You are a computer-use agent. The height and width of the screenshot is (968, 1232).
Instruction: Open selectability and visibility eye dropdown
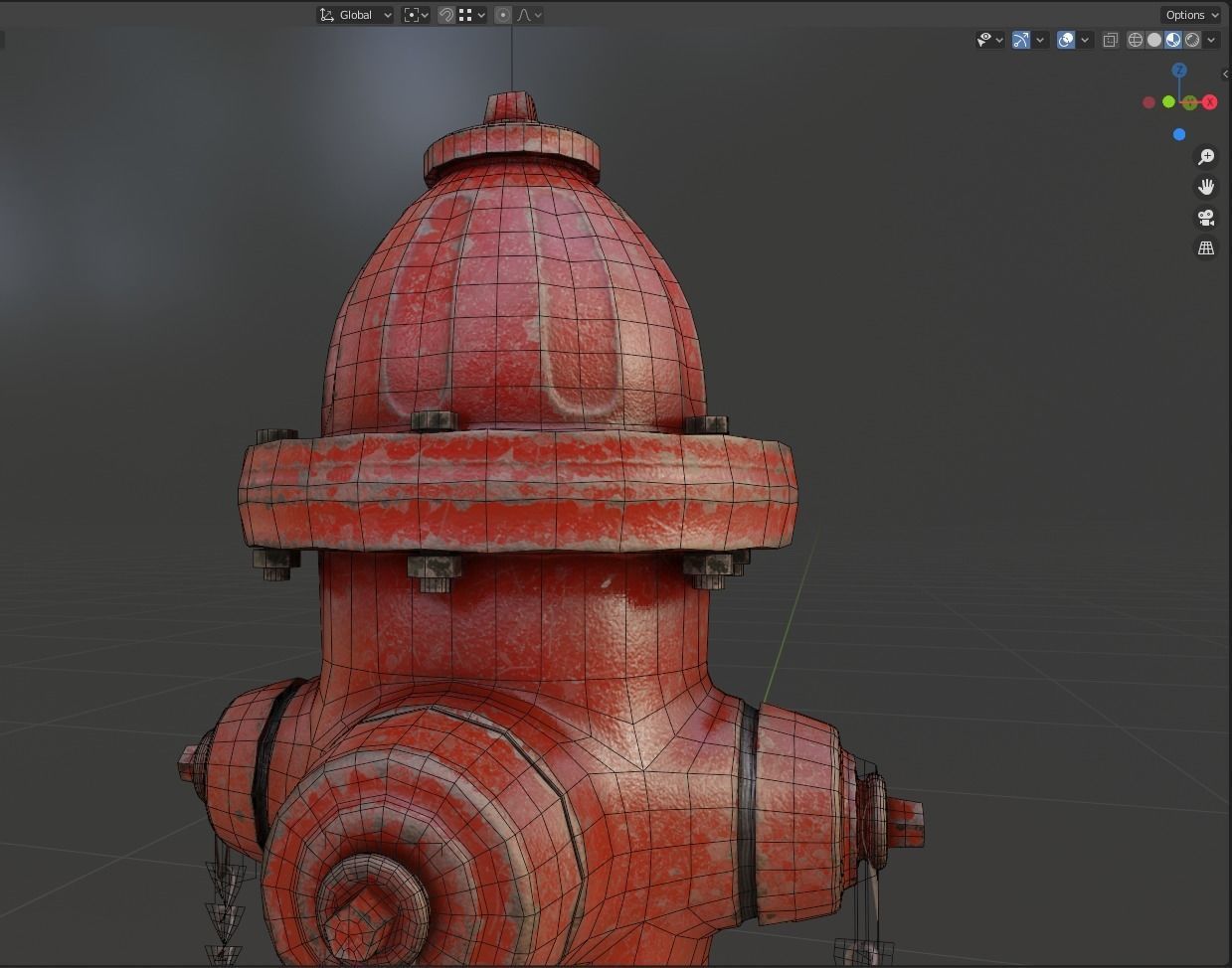[989, 40]
